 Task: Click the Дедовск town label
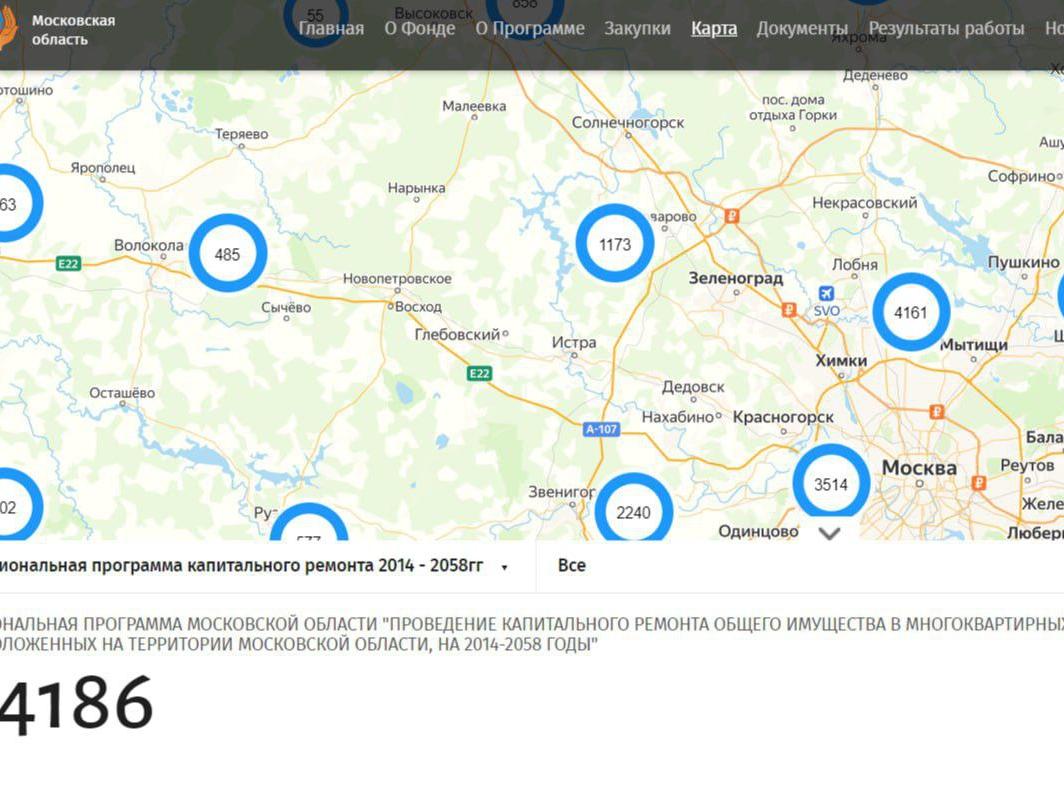(693, 386)
